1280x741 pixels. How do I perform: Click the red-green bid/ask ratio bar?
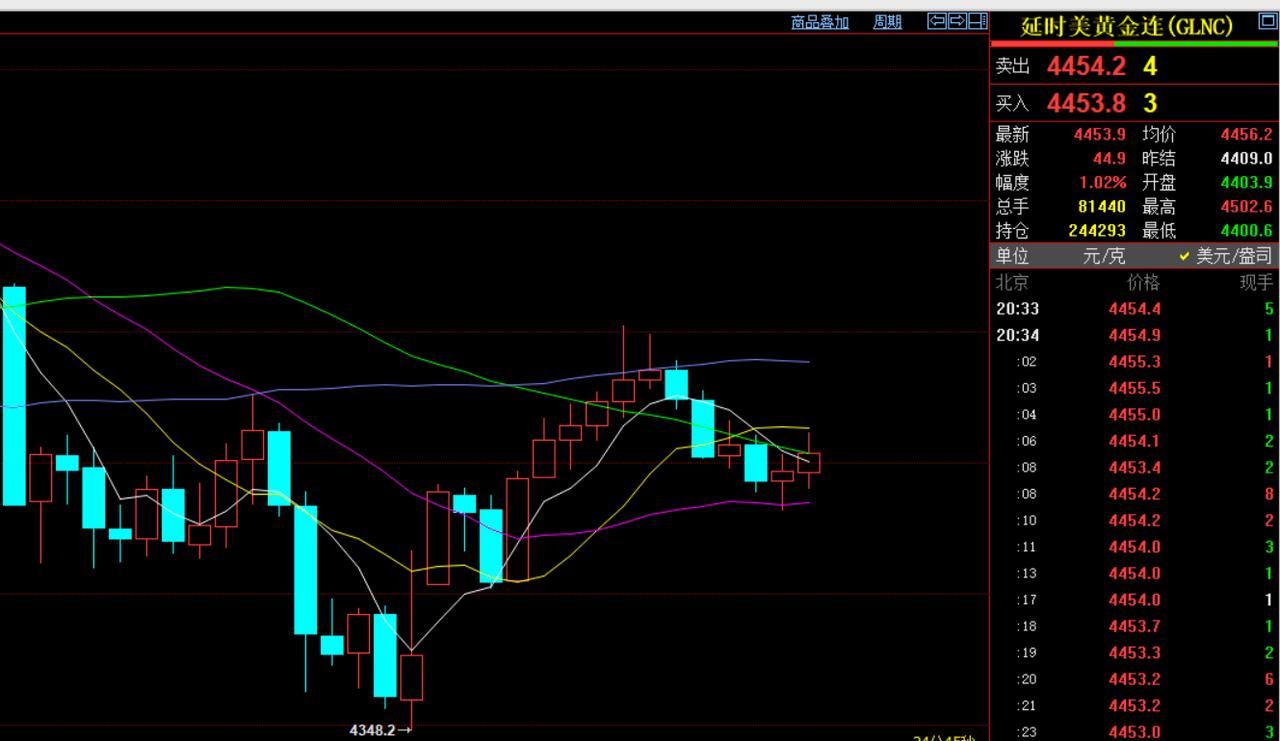(x=1134, y=44)
